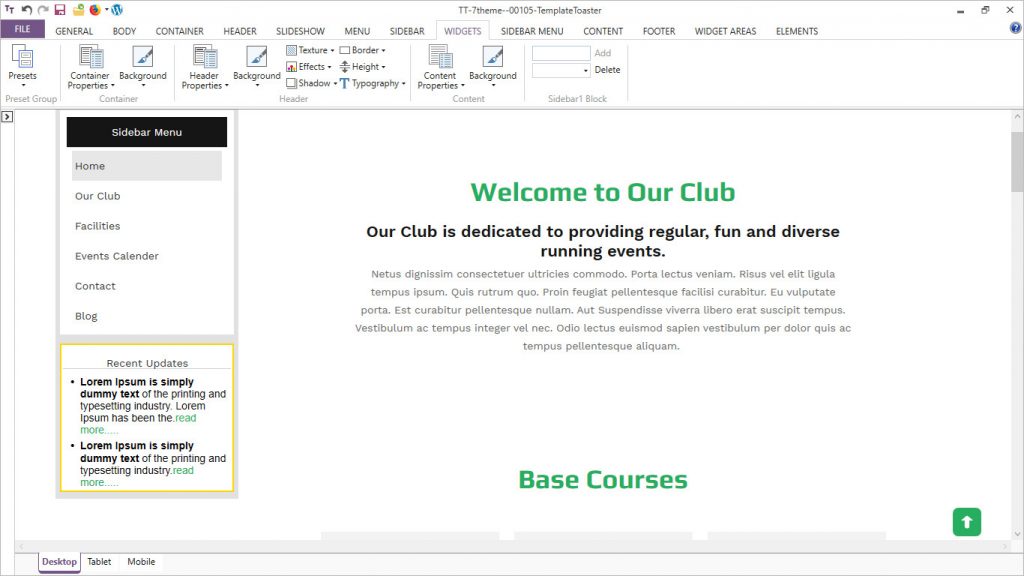
Task: Click the green scroll-to-top arrow button
Action: tap(967, 522)
